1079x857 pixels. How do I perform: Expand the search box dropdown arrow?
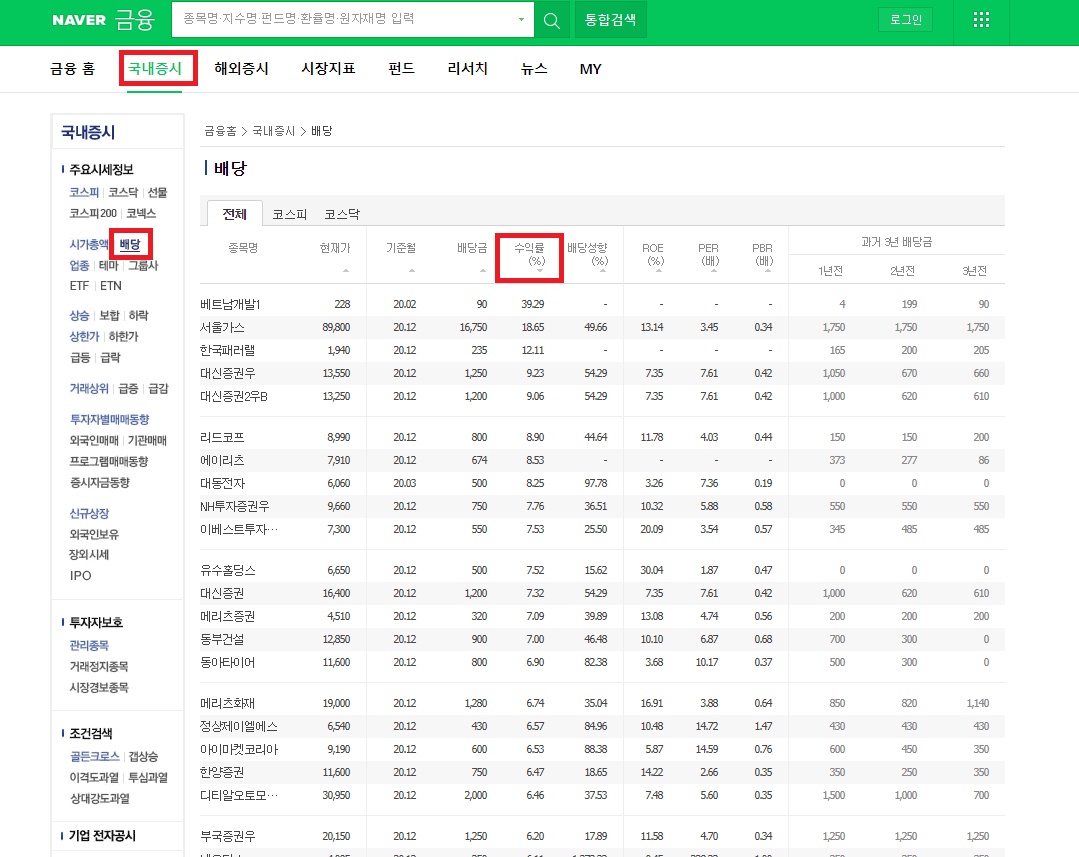click(521, 19)
